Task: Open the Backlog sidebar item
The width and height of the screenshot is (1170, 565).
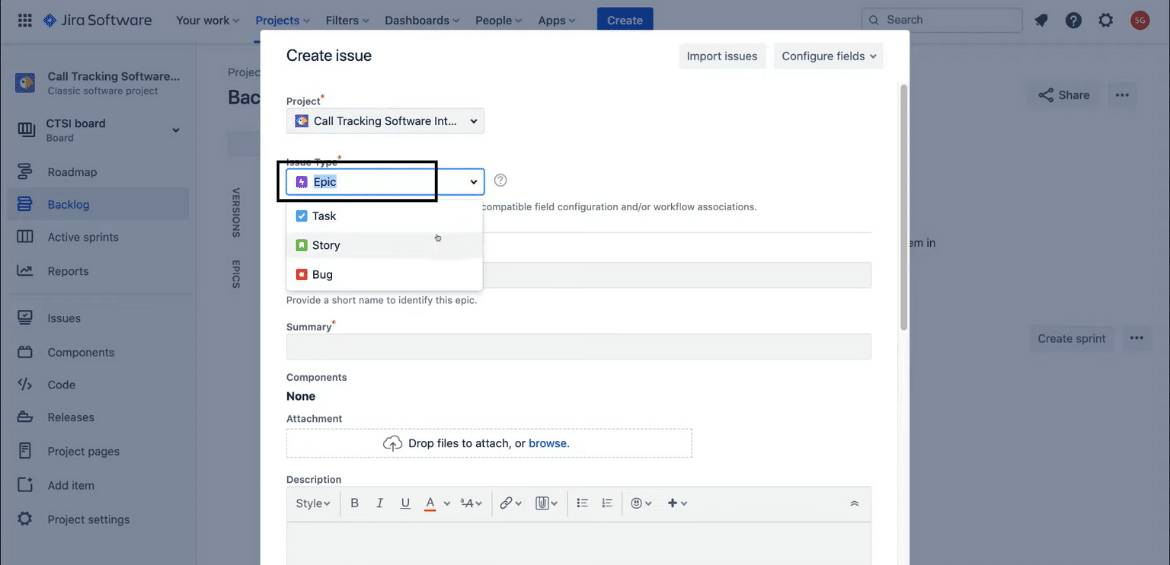Action: click(x=97, y=204)
